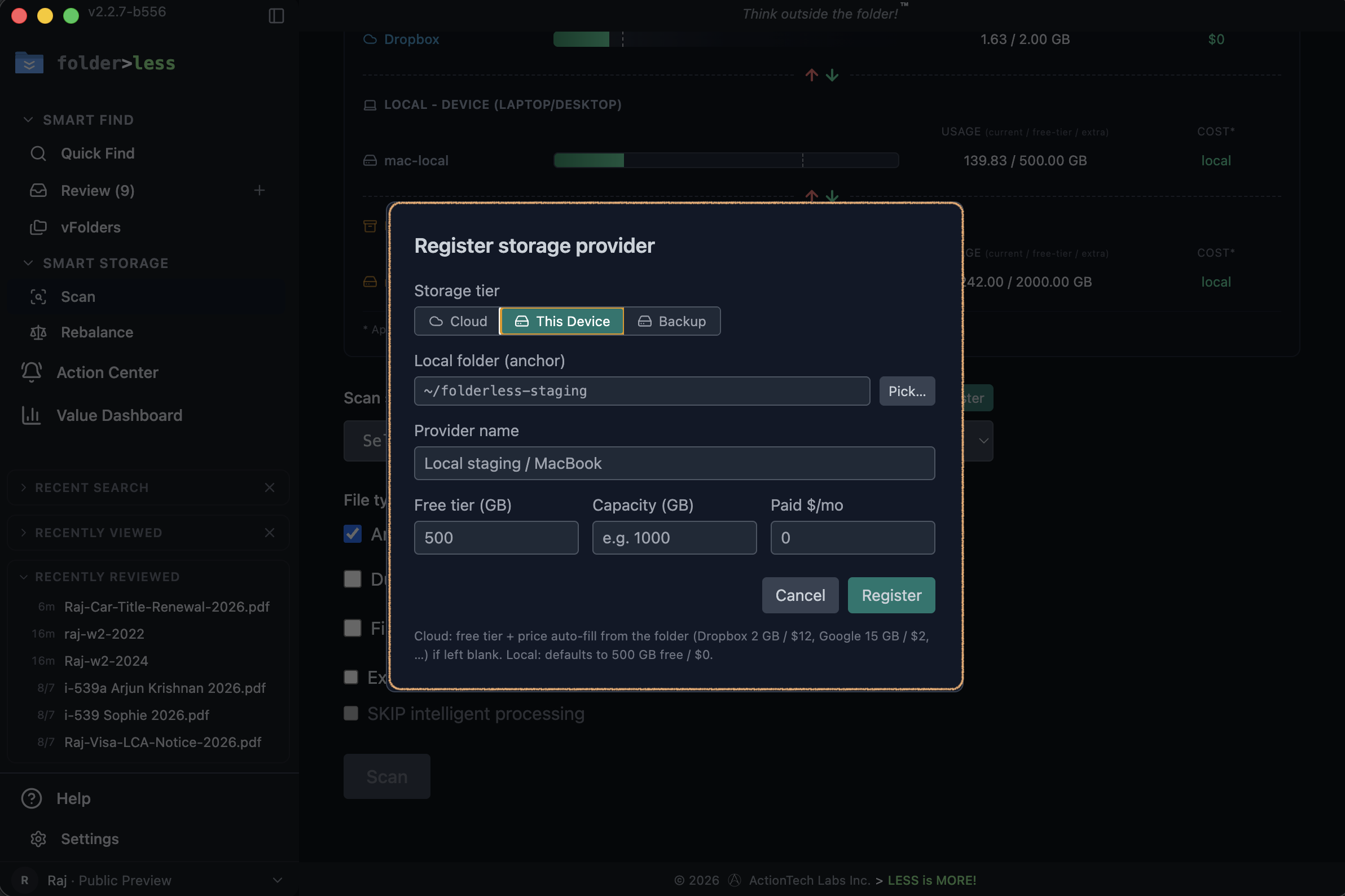Click the Dropbox usage progress bar
The width and height of the screenshot is (1345, 896).
[726, 39]
